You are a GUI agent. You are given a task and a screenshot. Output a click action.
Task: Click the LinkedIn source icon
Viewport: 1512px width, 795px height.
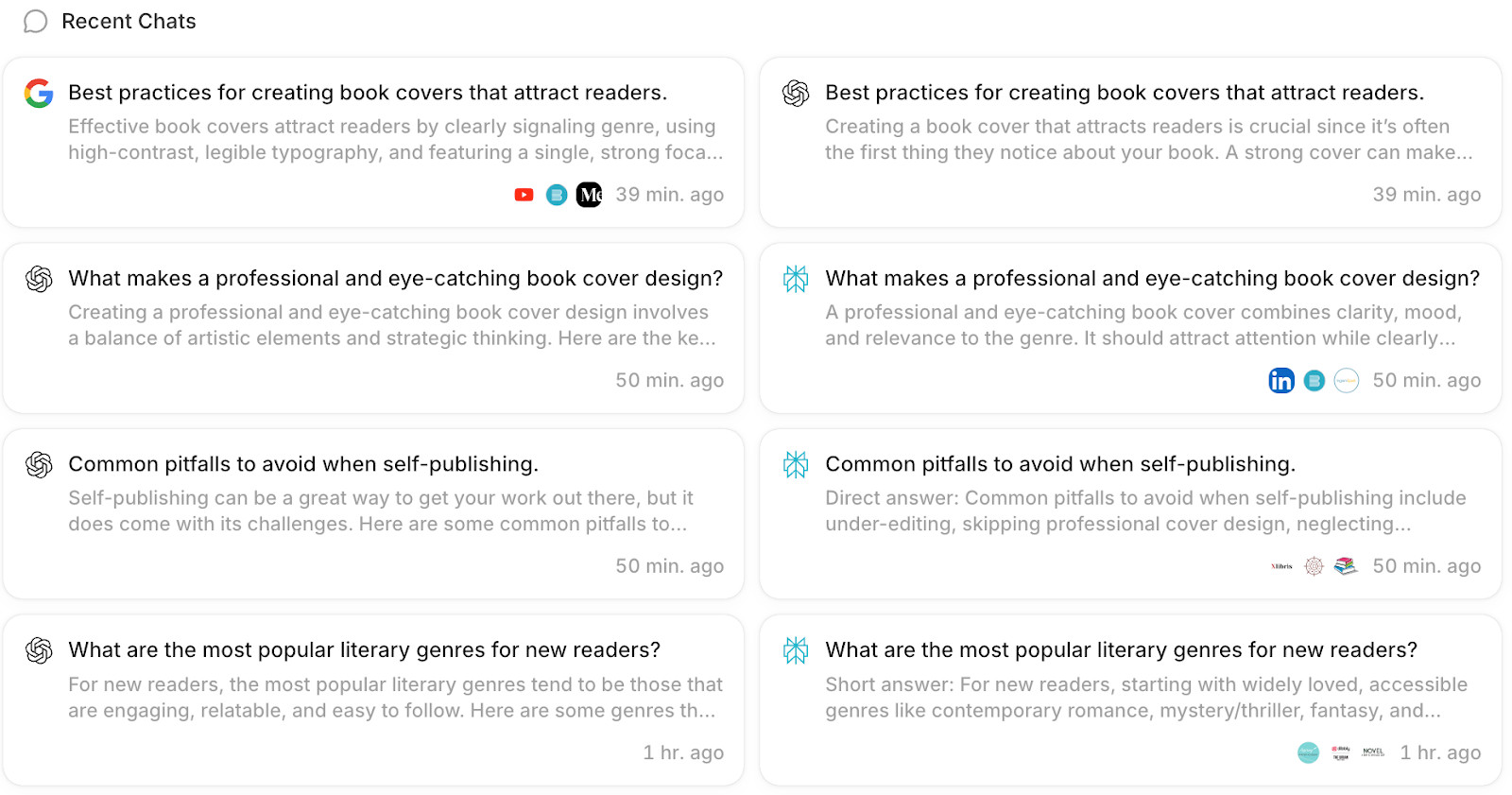point(1281,381)
